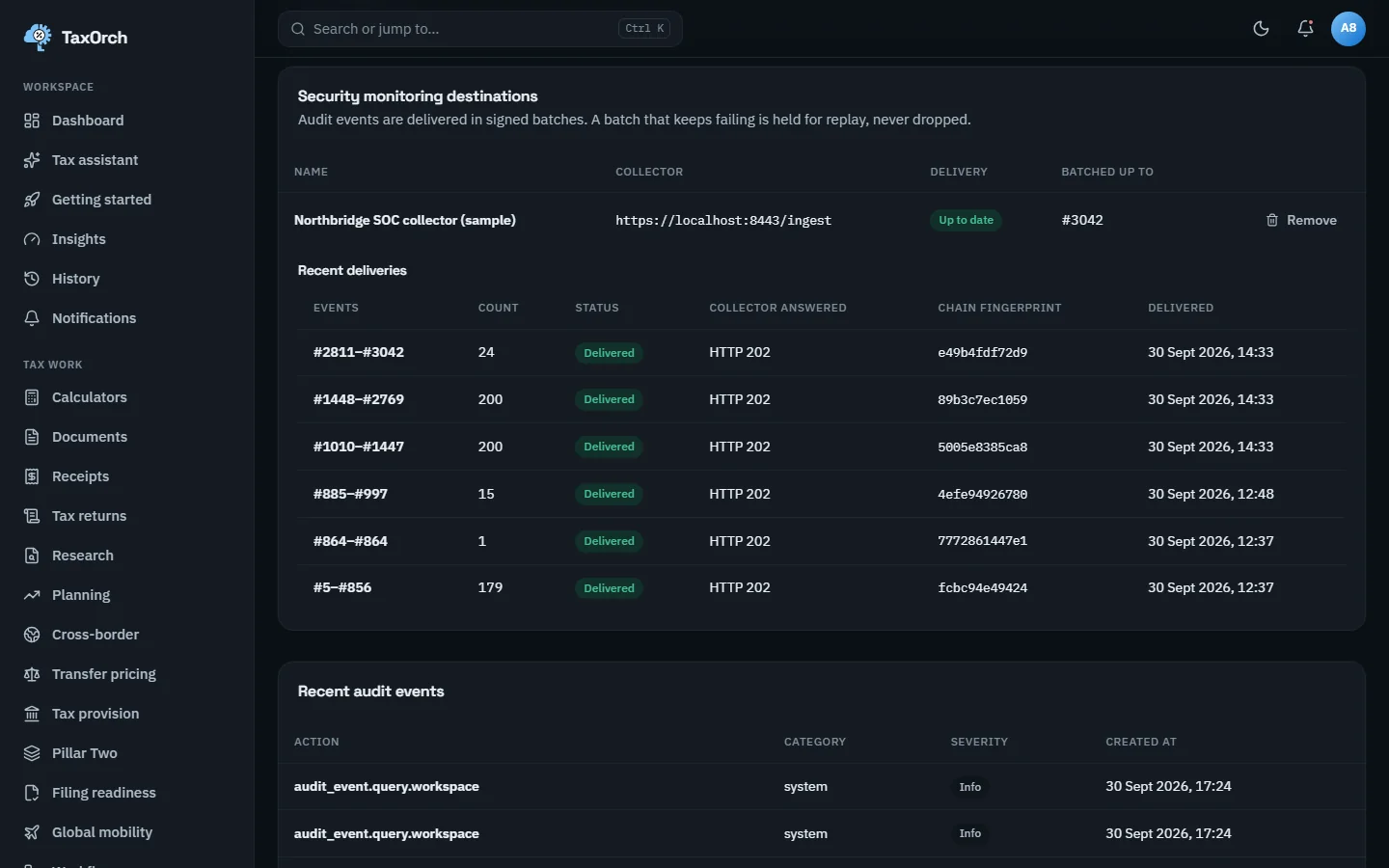
Task: Select delivery row #1448–#2769
Action: (x=821, y=399)
